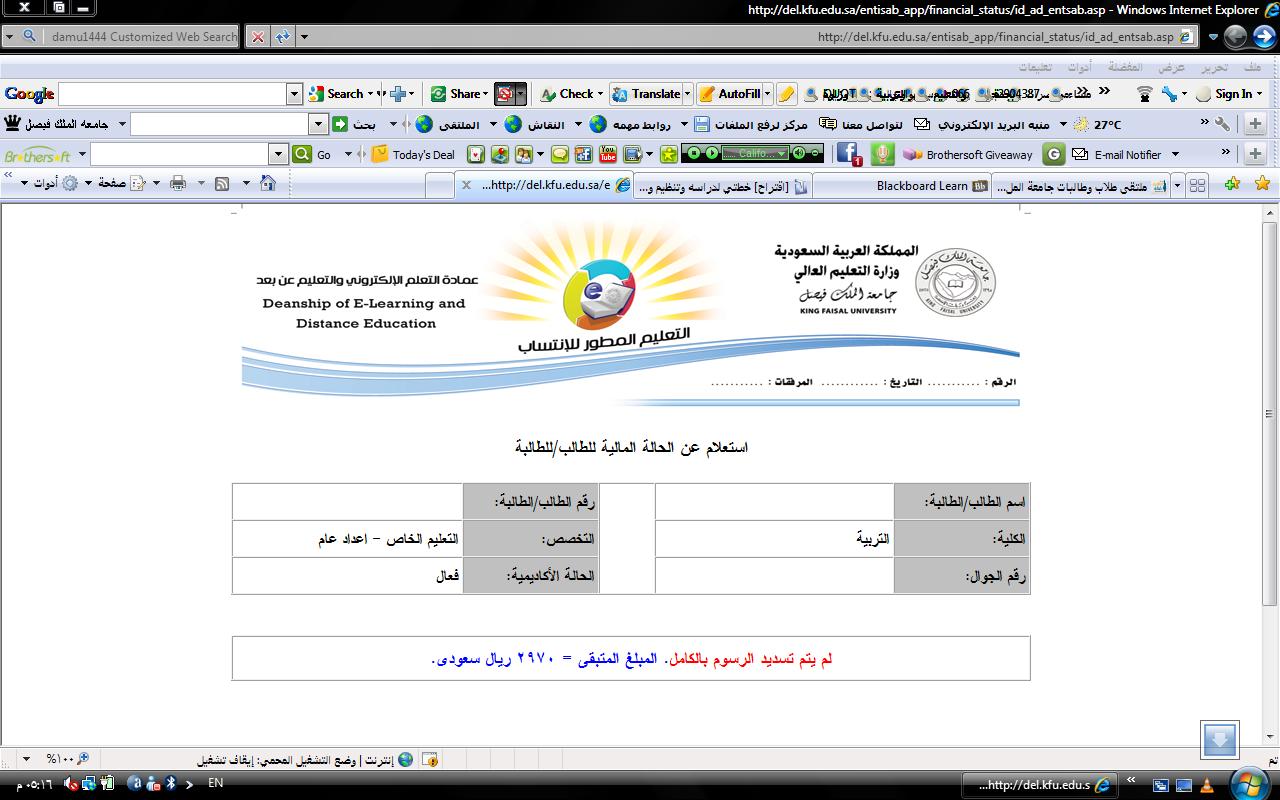Click the yellow chat bubble icon
This screenshot has height=800, width=1280.
click(x=560, y=154)
